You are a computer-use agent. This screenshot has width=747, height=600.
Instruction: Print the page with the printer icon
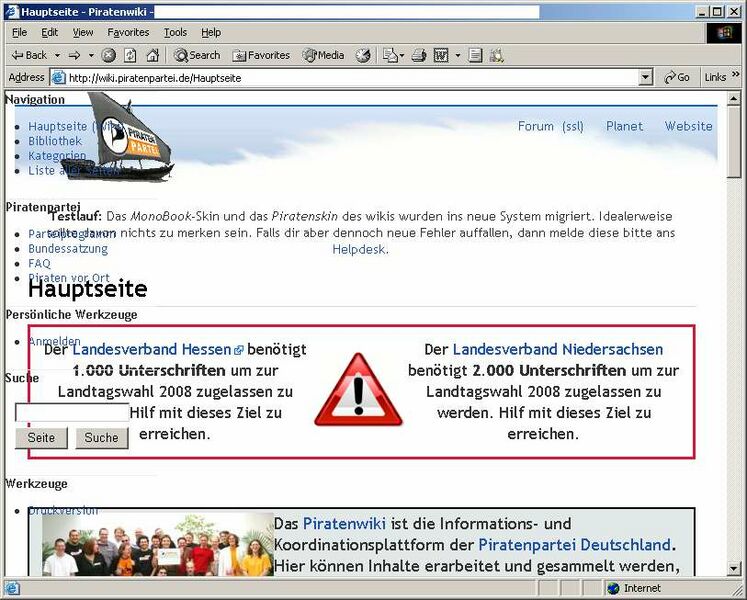[419, 55]
